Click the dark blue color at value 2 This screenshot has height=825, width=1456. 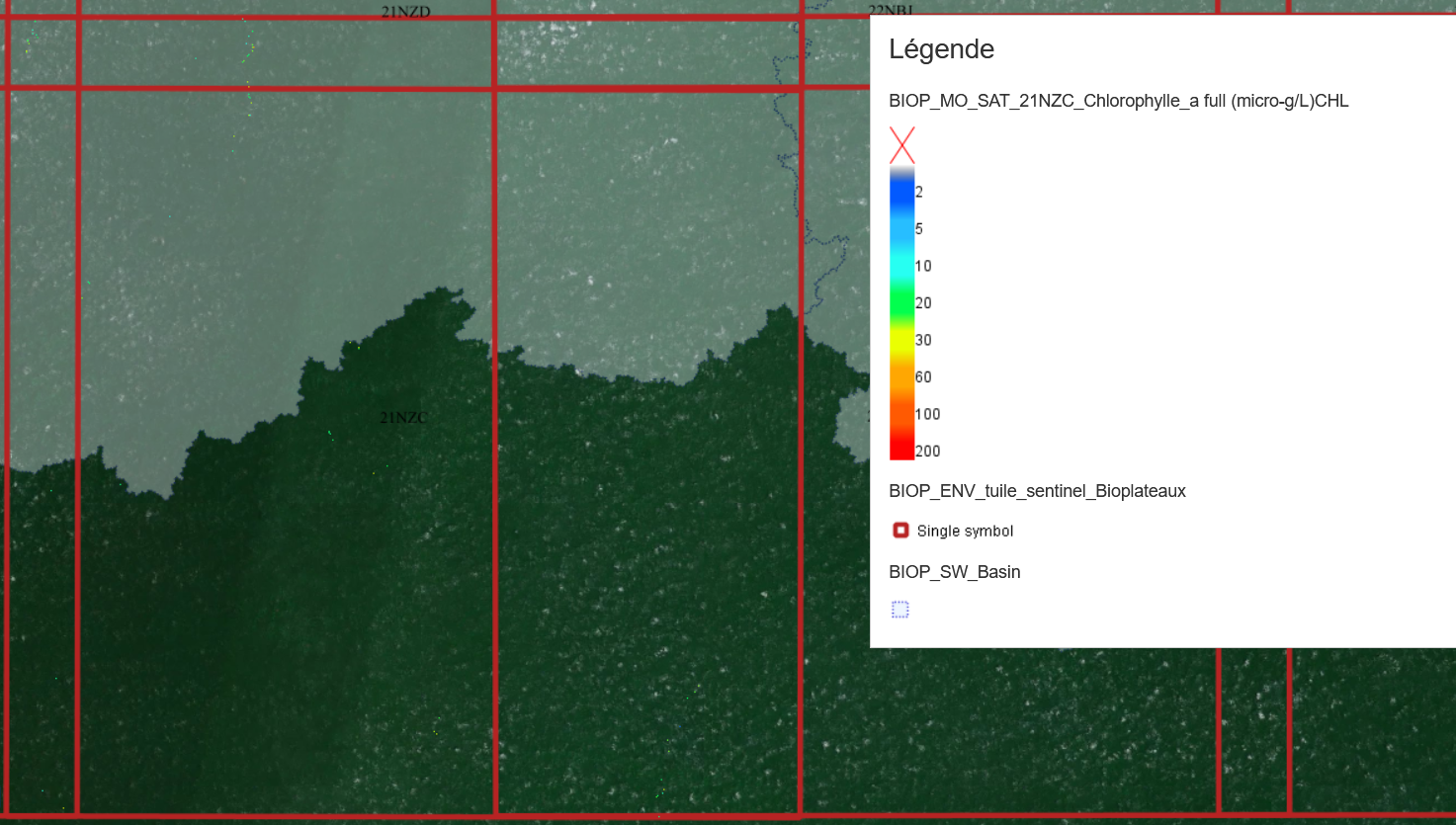[x=901, y=193]
